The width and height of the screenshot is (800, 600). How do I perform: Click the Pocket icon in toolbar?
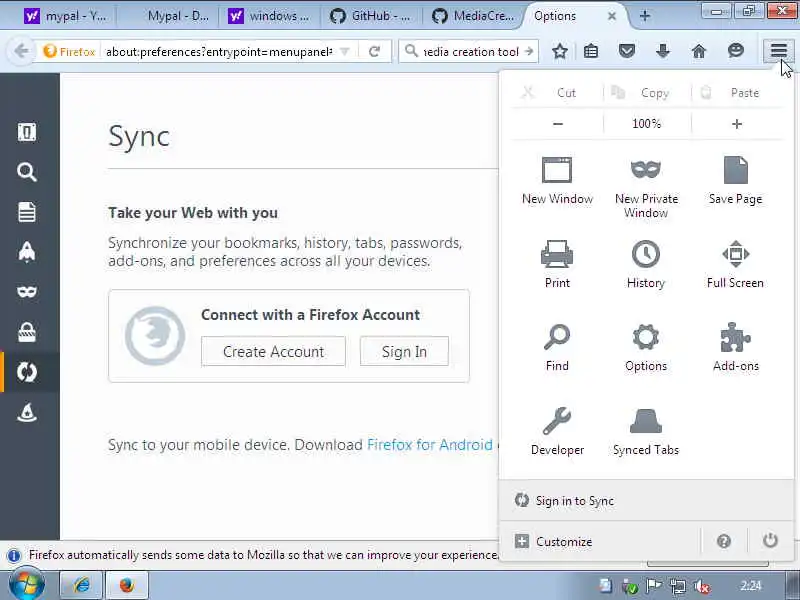tap(627, 51)
